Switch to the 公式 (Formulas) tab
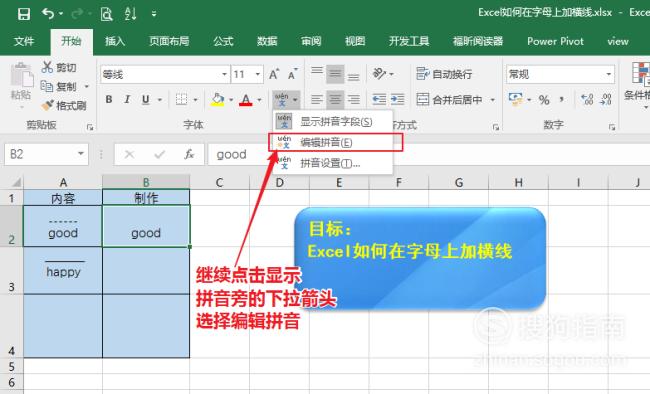 223,41
